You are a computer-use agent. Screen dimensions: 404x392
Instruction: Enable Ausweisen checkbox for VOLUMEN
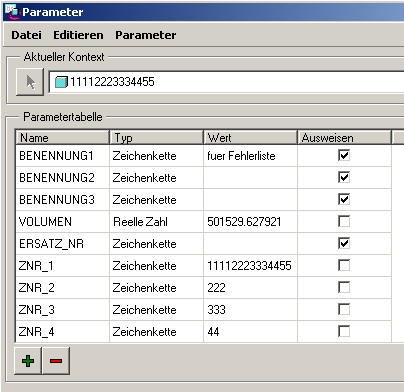pos(344,221)
